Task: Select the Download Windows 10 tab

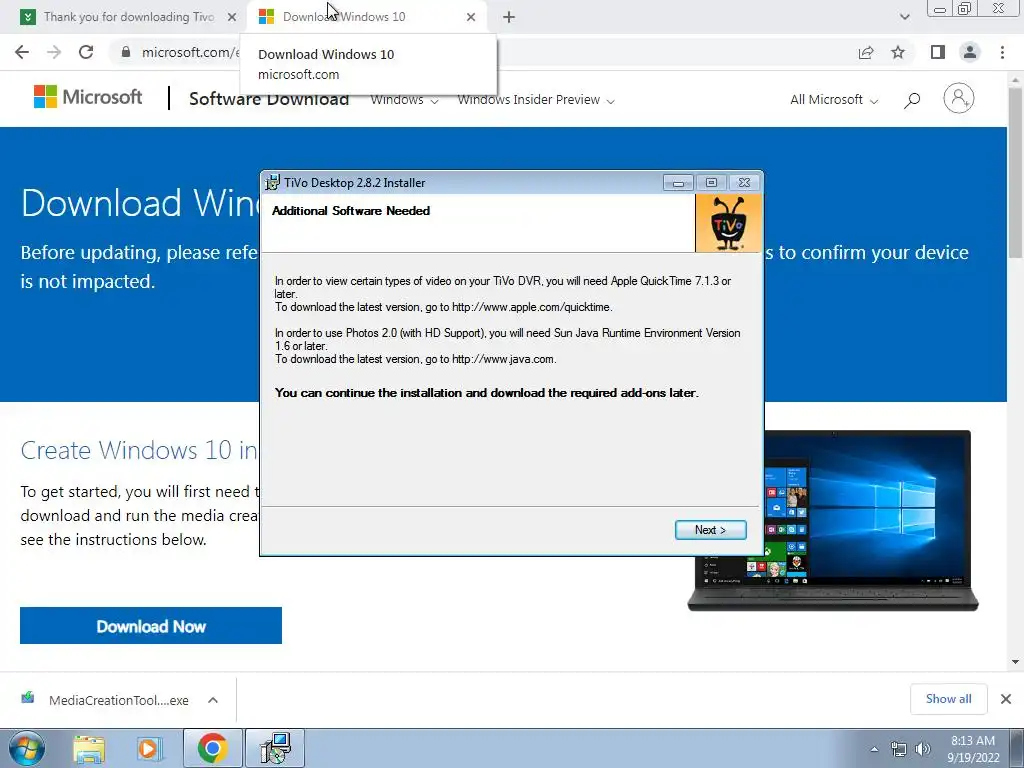Action: click(366, 17)
